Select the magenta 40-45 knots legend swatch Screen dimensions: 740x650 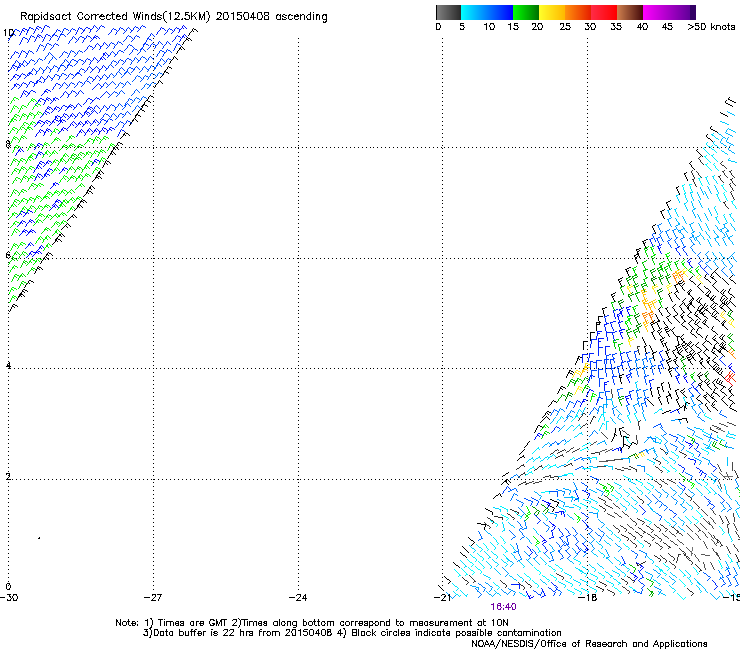pyautogui.click(x=656, y=12)
